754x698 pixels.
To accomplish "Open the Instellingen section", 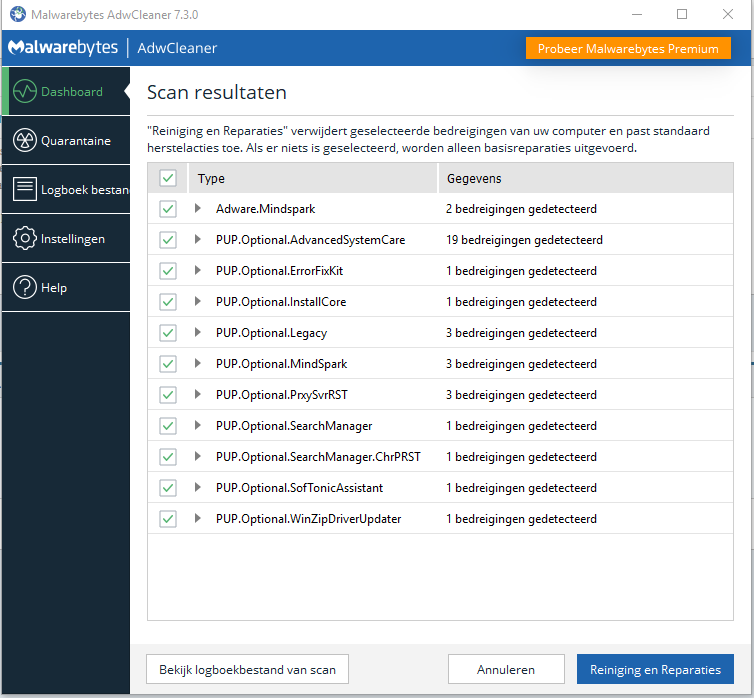I will tap(72, 239).
